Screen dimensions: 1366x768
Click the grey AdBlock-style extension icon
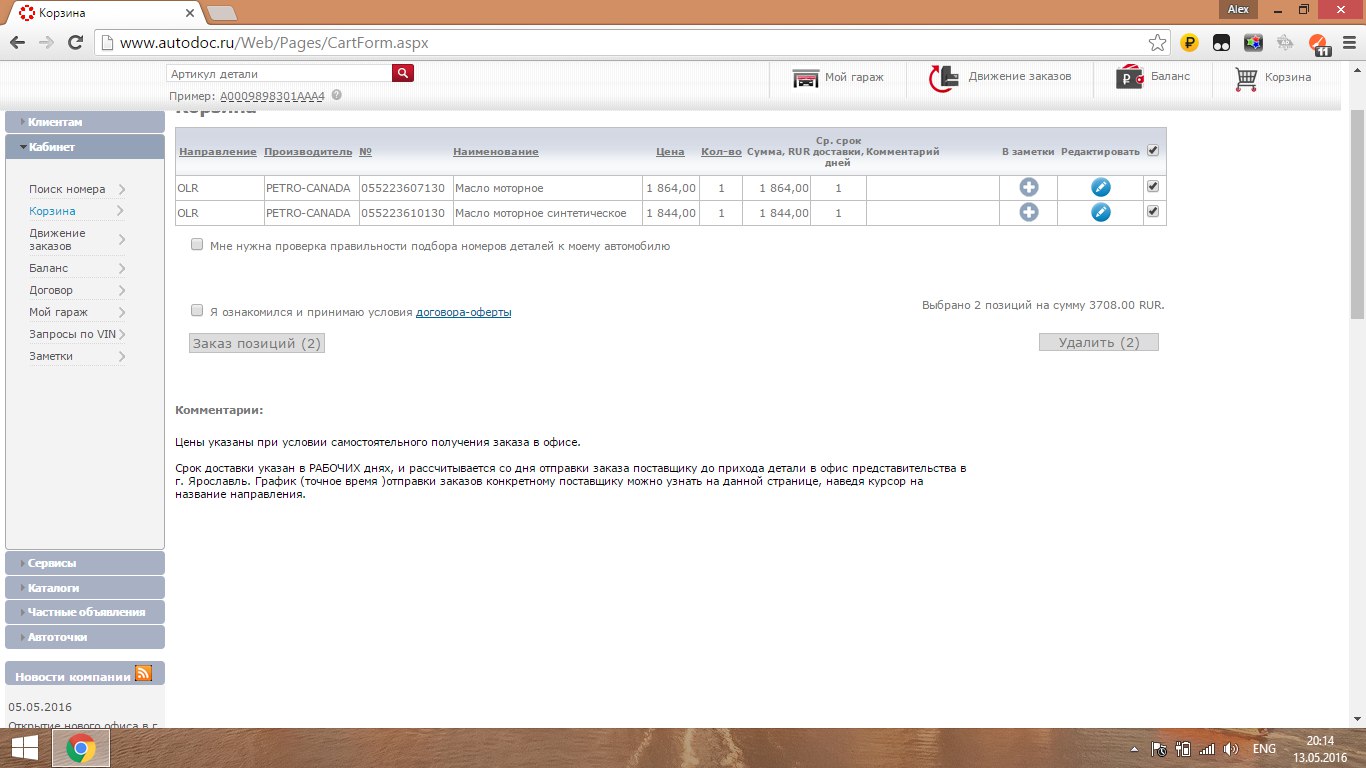(1286, 43)
